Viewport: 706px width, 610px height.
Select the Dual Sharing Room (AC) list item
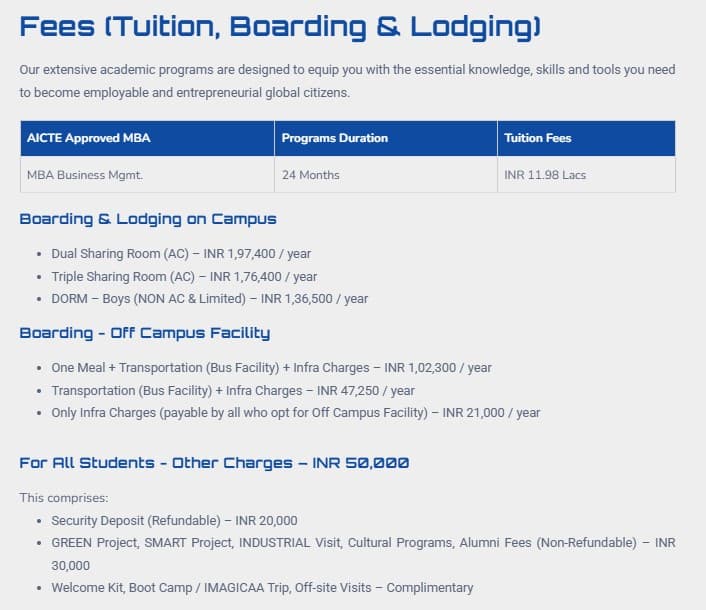click(181, 254)
